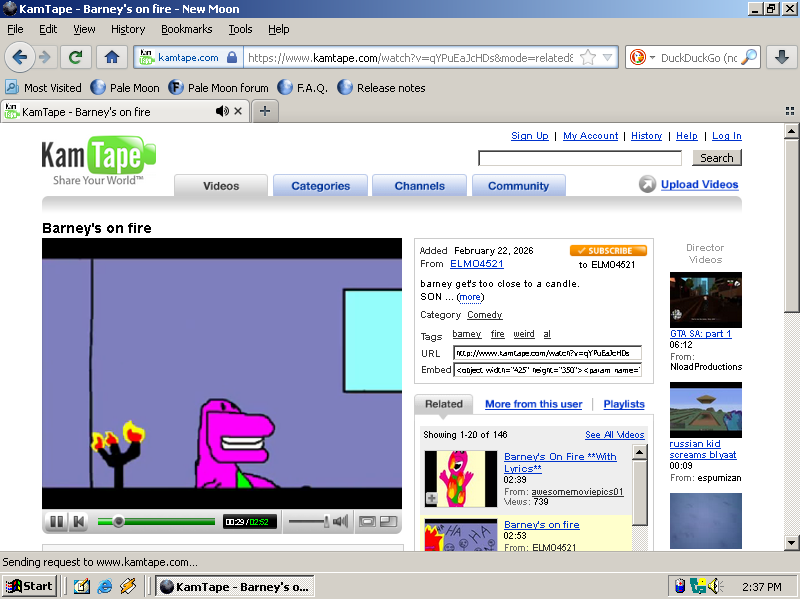This screenshot has width=800, height=599.
Task: Go back with the browser back arrow
Action: [x=20, y=57]
